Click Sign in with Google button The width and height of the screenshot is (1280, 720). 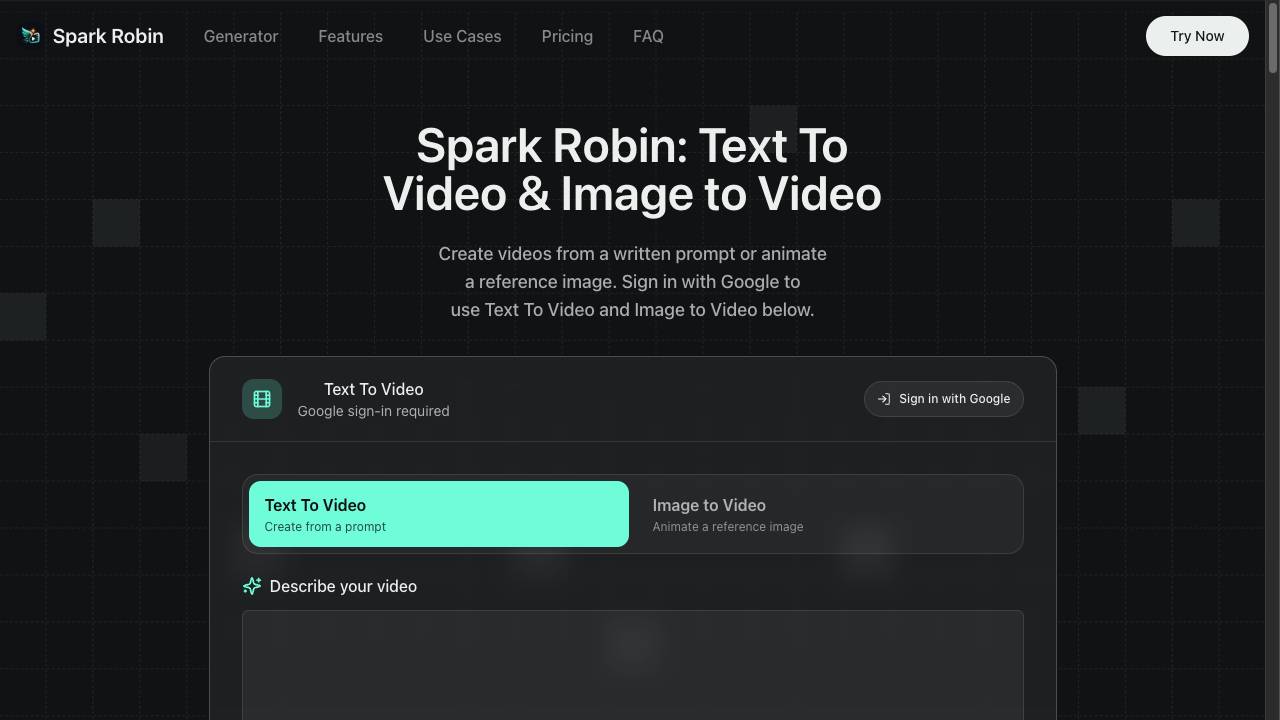coord(943,399)
